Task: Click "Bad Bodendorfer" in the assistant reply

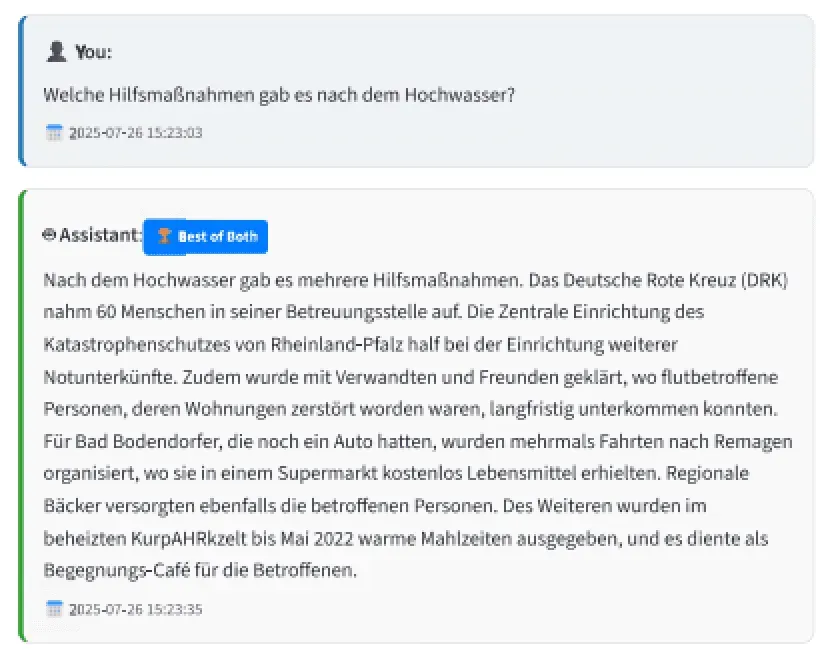Action: (132, 442)
